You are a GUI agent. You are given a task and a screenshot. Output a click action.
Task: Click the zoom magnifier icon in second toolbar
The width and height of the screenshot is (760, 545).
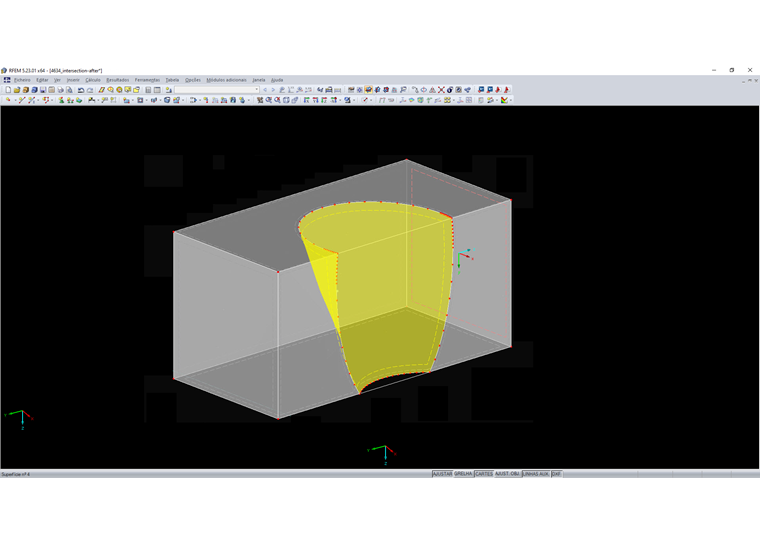coord(269,100)
